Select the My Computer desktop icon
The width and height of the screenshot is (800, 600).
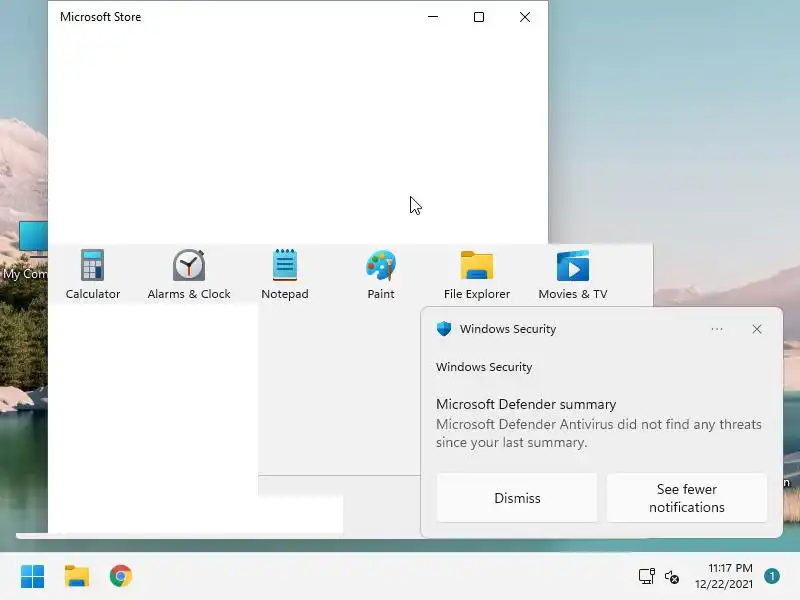pos(24,251)
